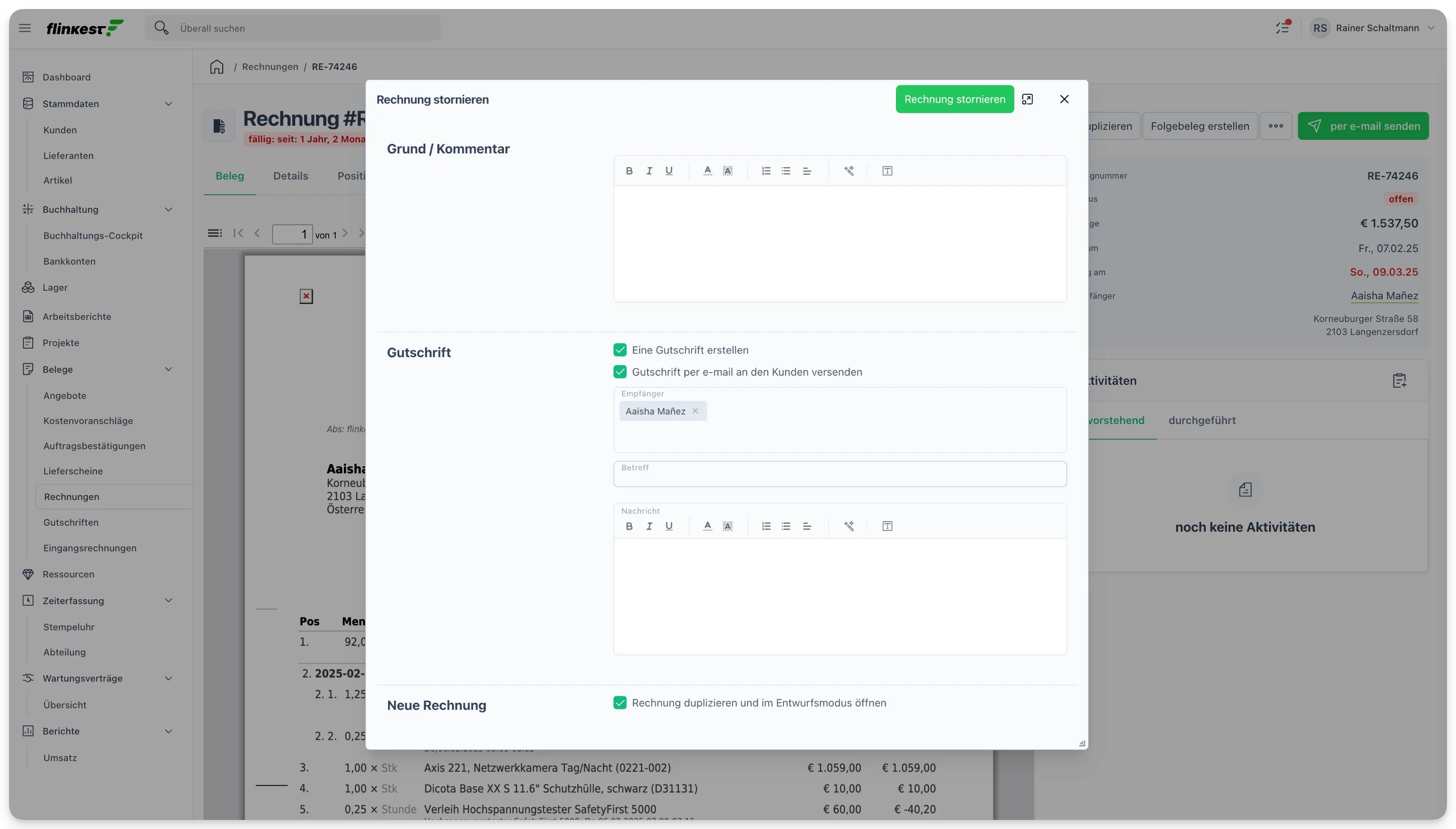Go to home via breadcrumb house icon
The width and height of the screenshot is (1456, 829).
[x=217, y=66]
